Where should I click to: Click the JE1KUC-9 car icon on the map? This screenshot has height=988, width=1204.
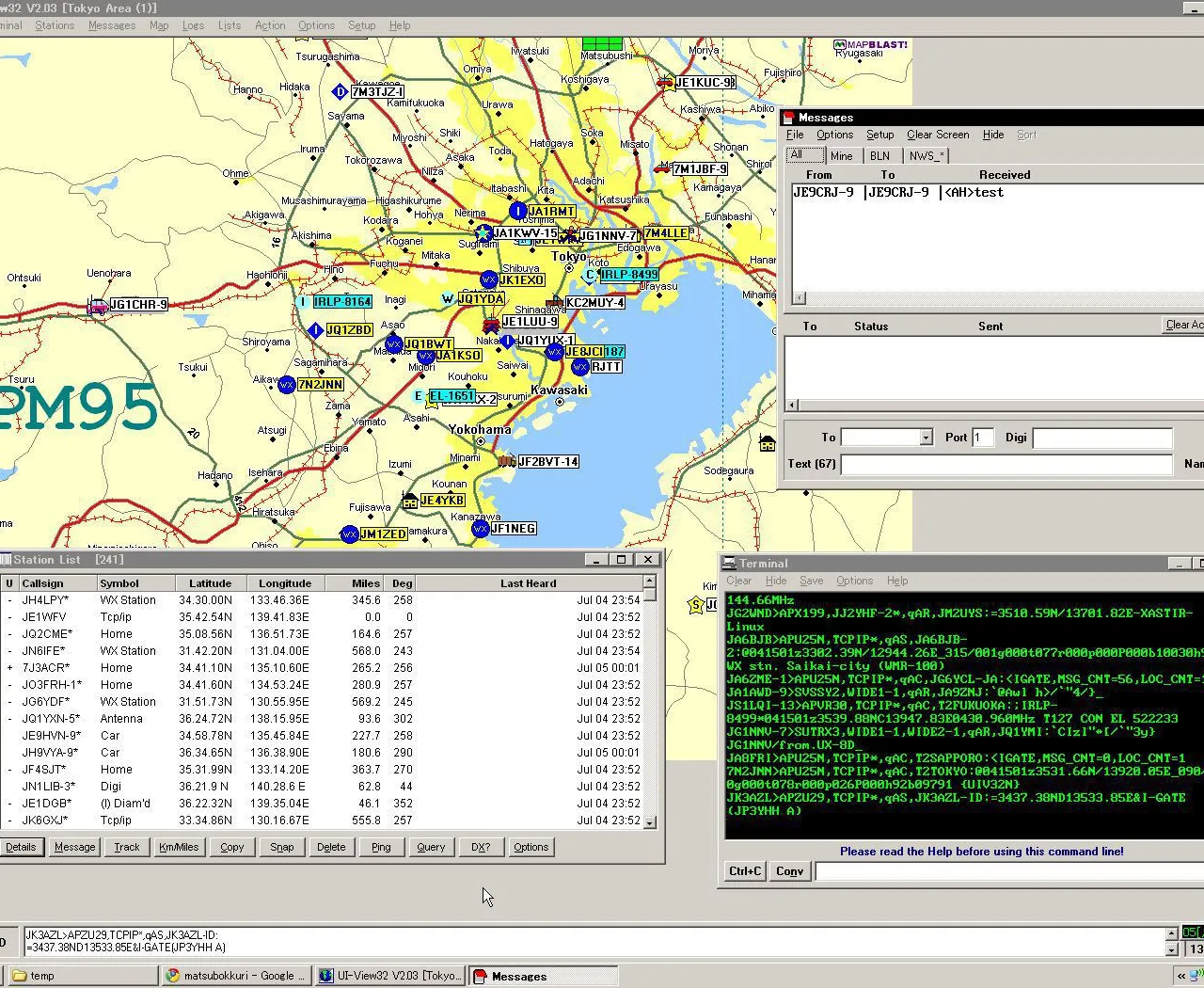[x=665, y=83]
